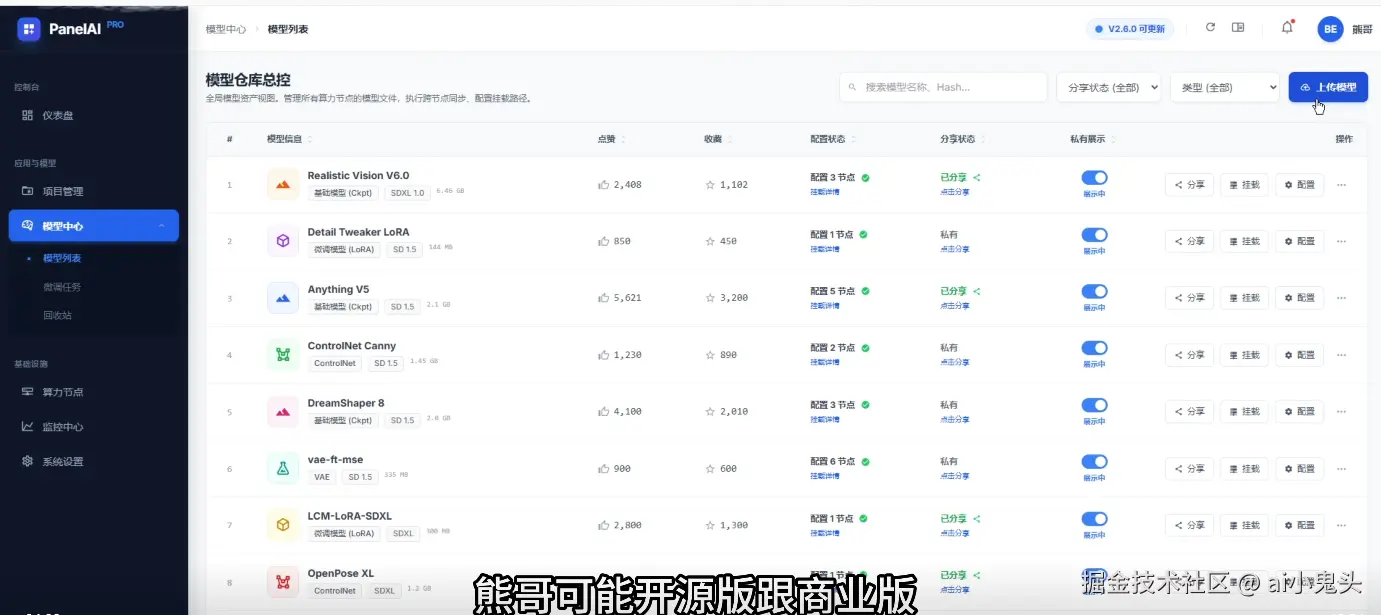1381x615 pixels.
Task: Toggle 私有展示 switch for Realistic Vision V6.0
Action: pos(1094,178)
